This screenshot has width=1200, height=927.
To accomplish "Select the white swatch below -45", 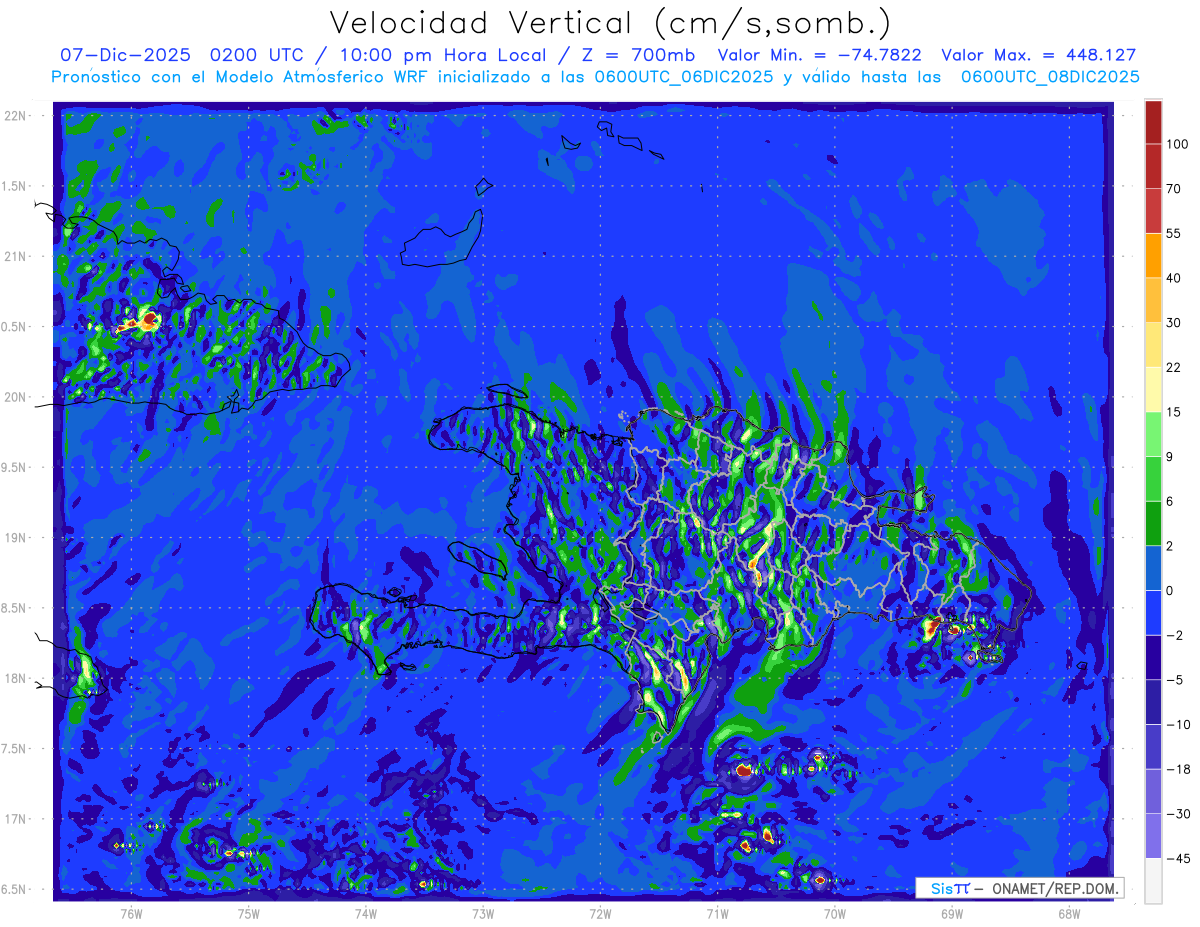I will click(1153, 880).
